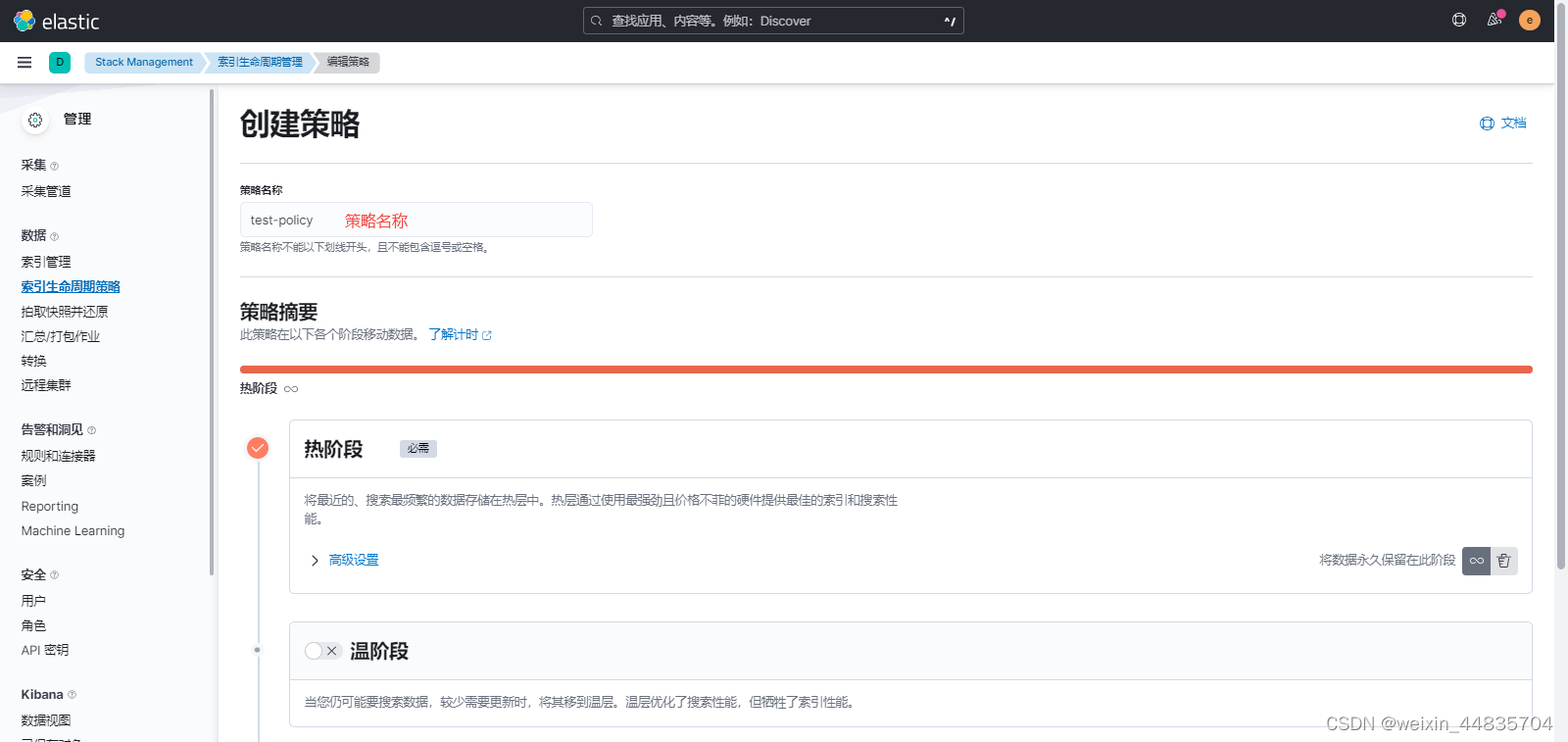Open Machine Learning in sidebar
The image size is (1568, 742).
(x=73, y=530)
